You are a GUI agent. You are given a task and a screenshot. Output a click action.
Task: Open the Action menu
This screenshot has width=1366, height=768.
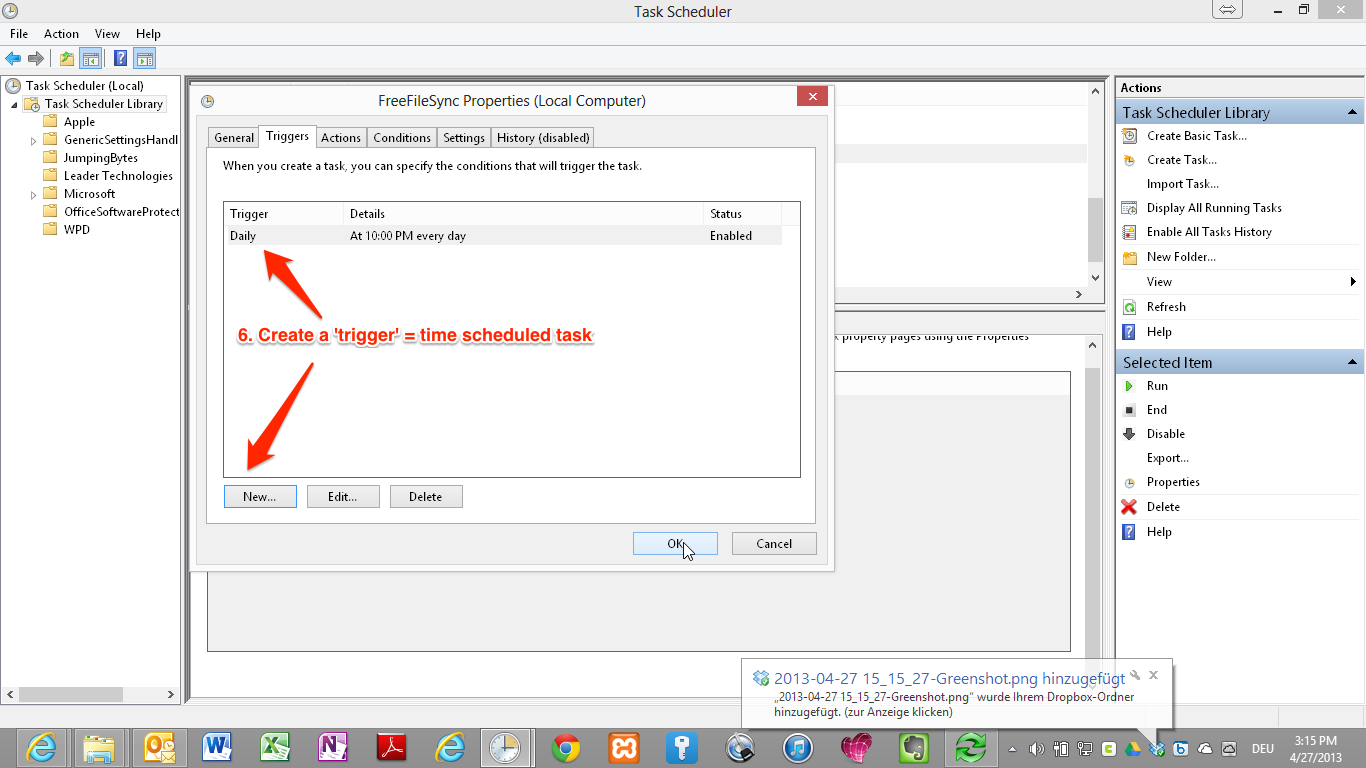[x=61, y=34]
